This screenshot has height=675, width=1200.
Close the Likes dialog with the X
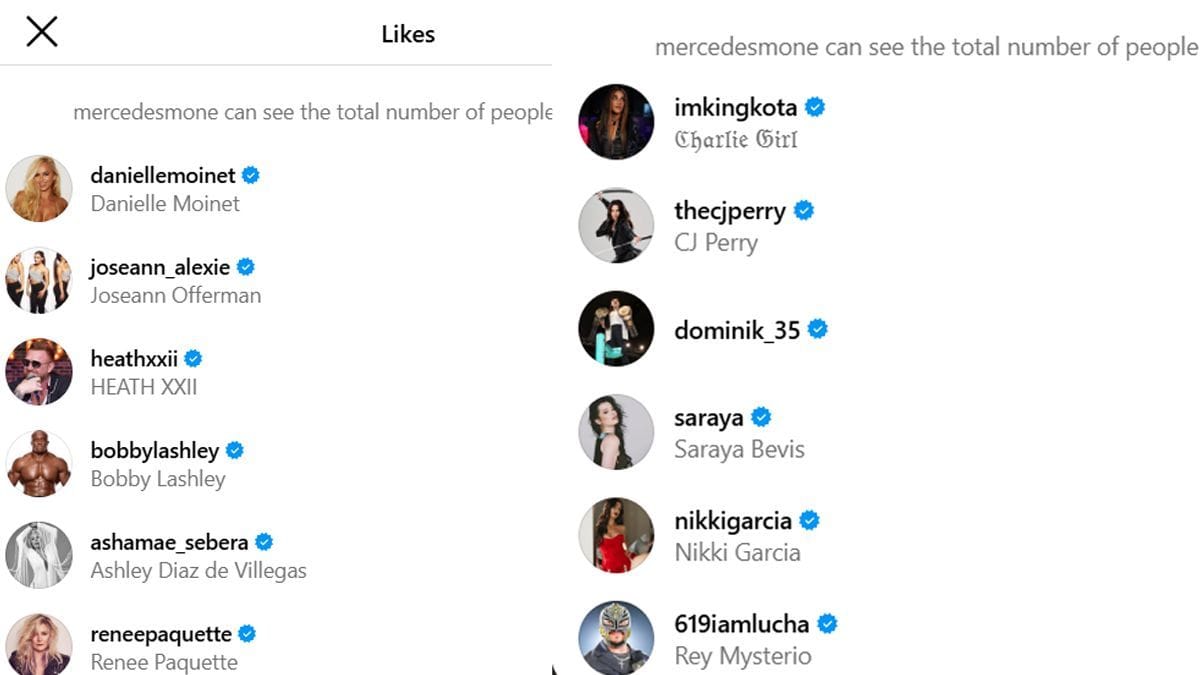tap(41, 31)
